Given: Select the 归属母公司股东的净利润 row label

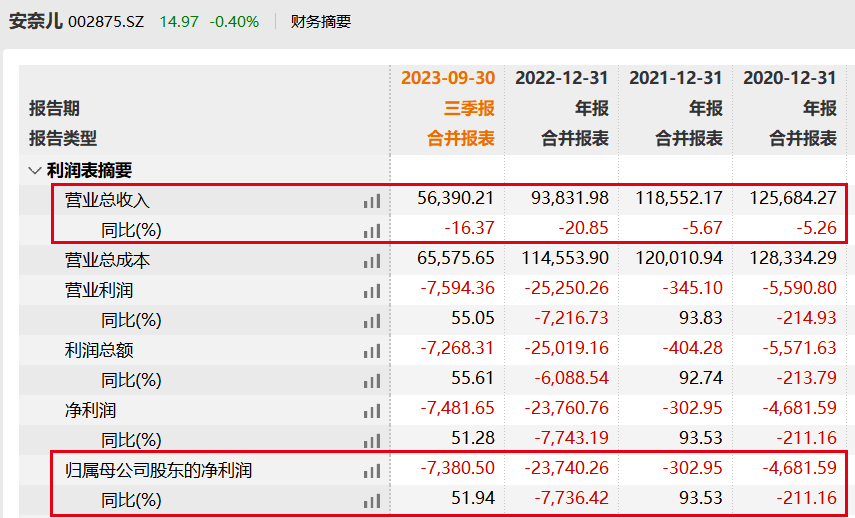Looking at the screenshot, I should click(159, 470).
